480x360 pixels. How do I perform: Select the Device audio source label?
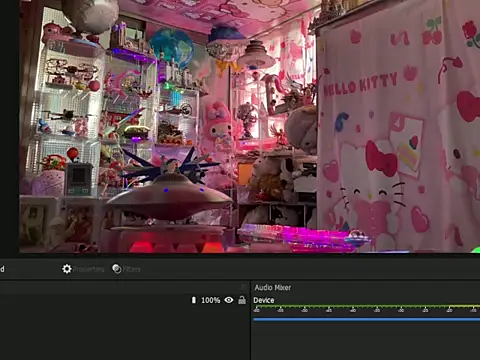click(x=264, y=300)
